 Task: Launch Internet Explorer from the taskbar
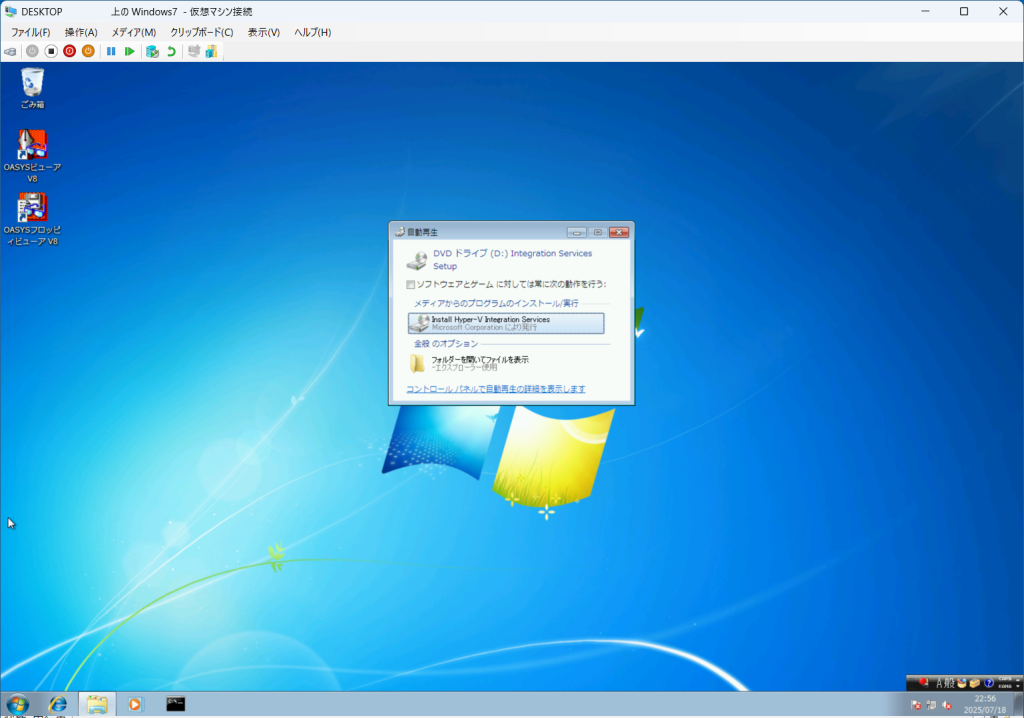(x=58, y=704)
